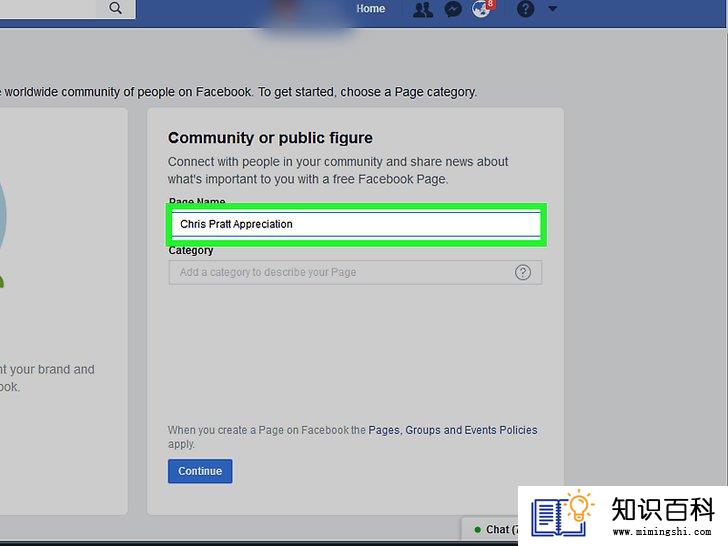Image resolution: width=728 pixels, height=546 pixels.
Task: Click the search magnifier icon
Action: pyautogui.click(x=115, y=8)
